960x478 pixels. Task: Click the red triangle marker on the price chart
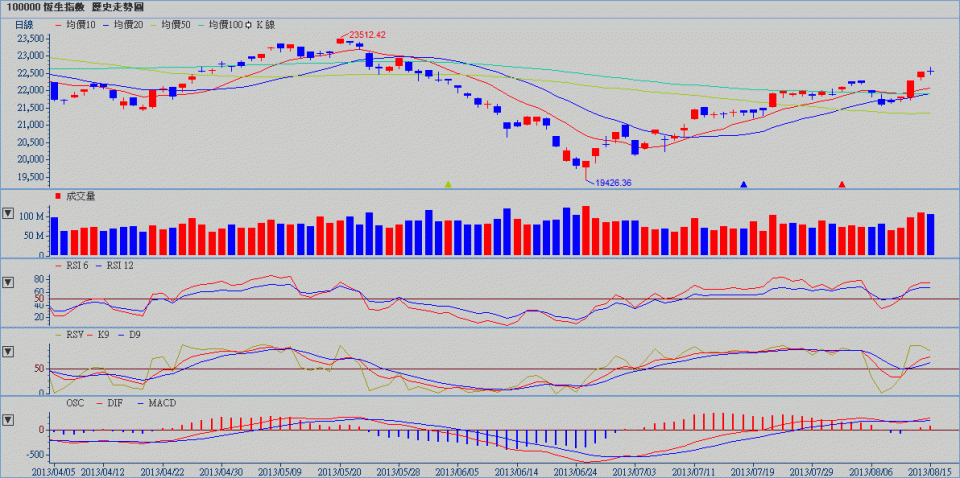pos(842,184)
